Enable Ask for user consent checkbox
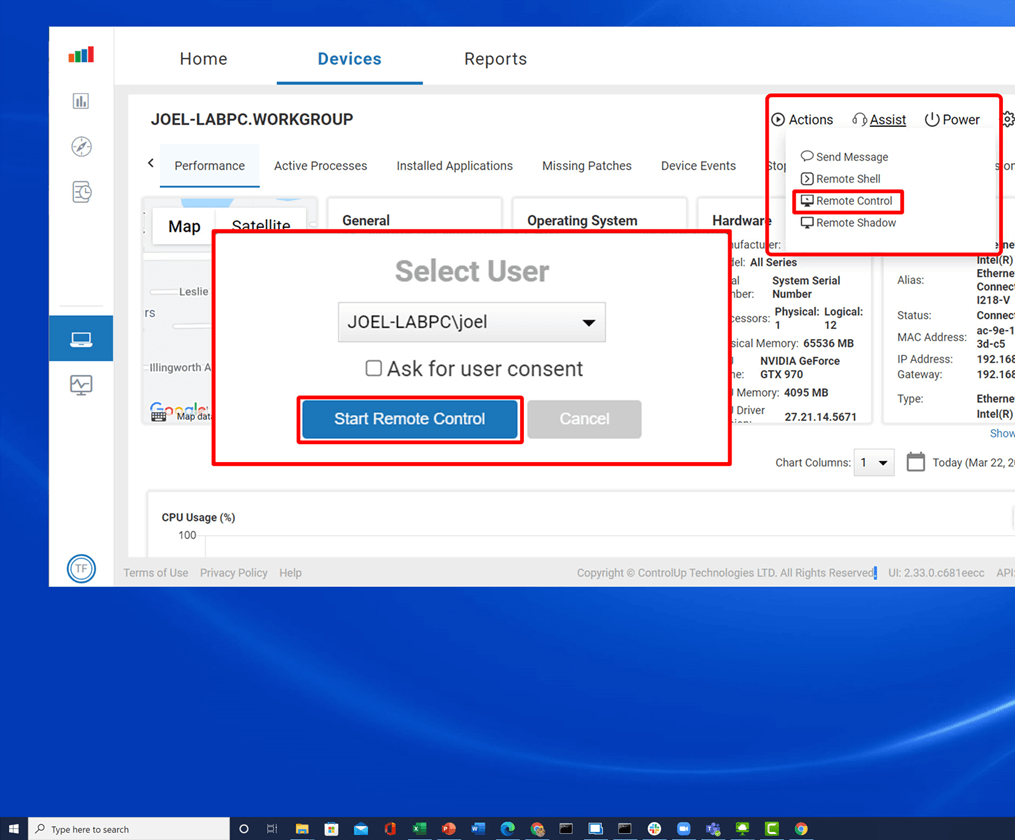 pos(374,369)
